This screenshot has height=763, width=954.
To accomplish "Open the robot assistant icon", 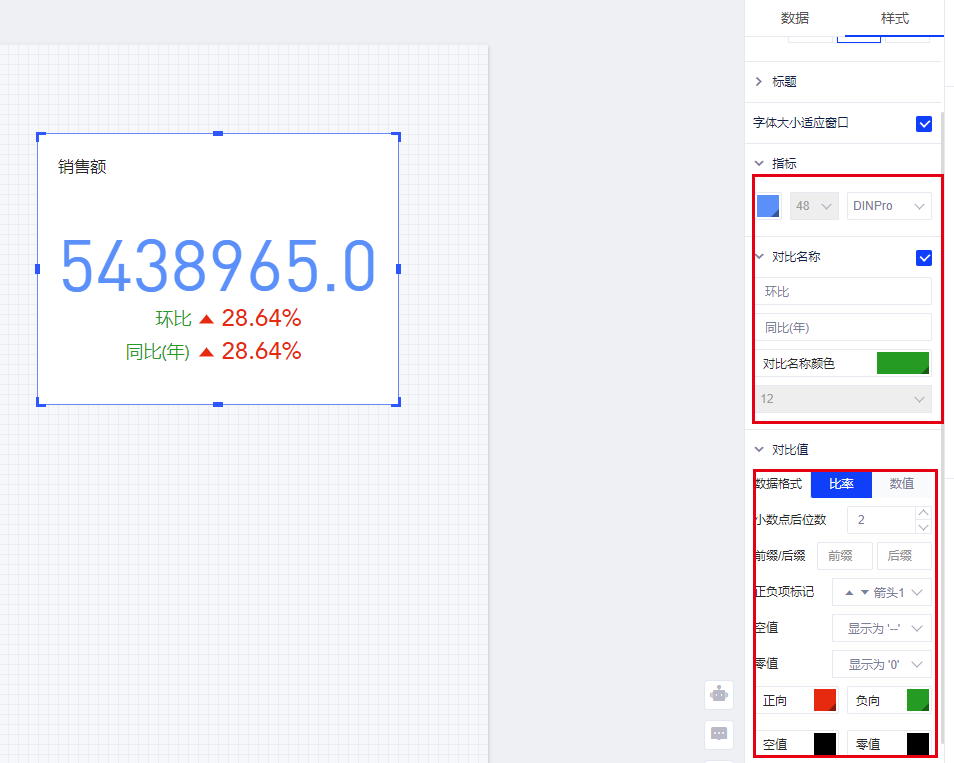I will pos(718,693).
